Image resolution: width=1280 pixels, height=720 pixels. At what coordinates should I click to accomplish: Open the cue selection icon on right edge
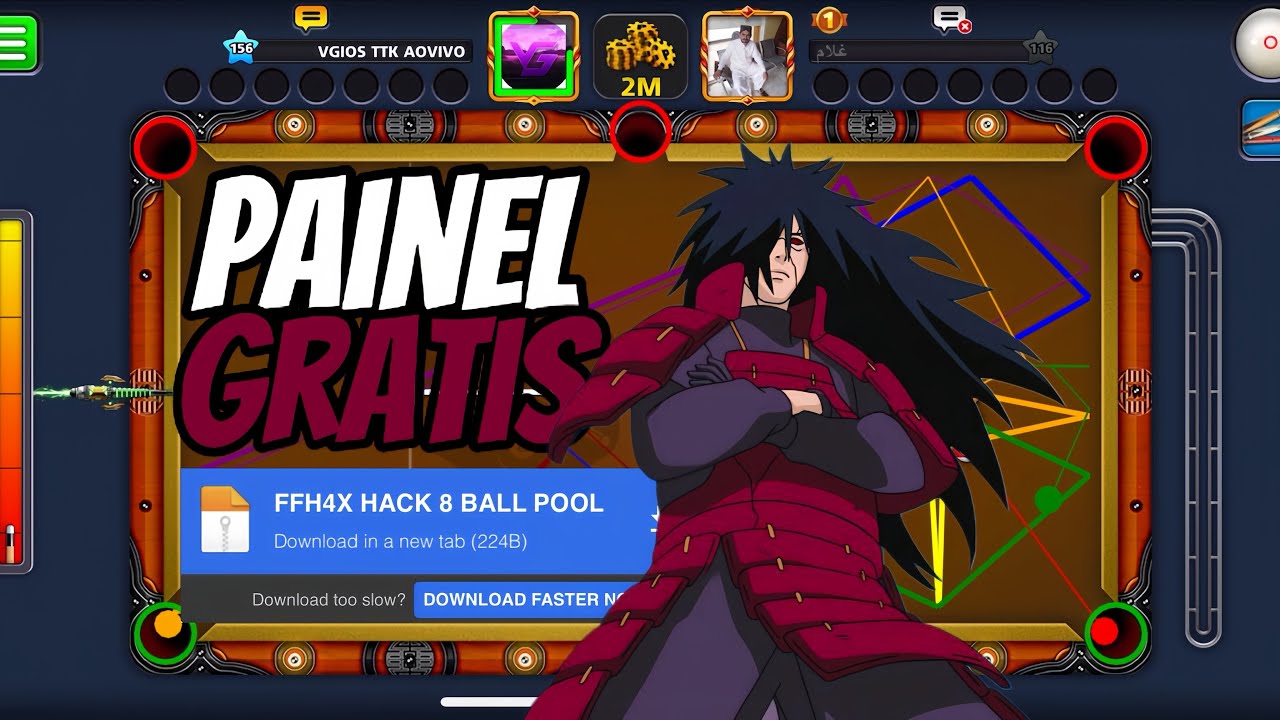(1261, 129)
